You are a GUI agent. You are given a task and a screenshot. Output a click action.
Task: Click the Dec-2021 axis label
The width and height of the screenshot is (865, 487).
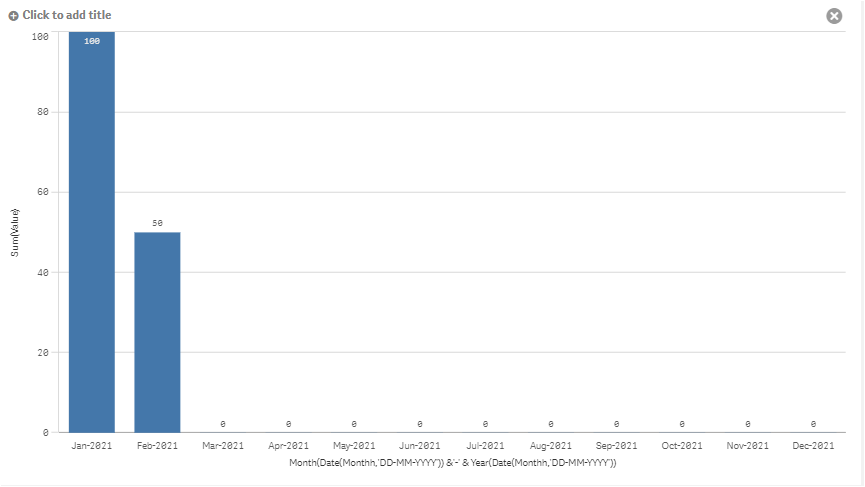(813, 446)
